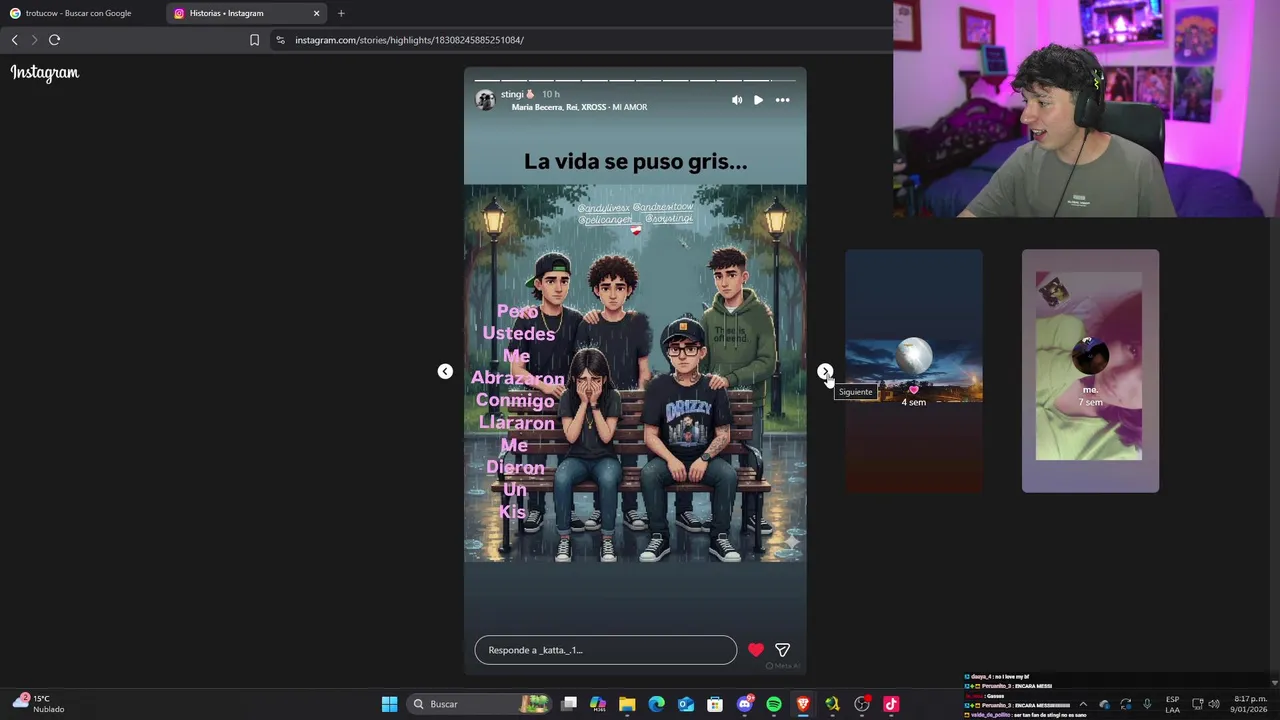Open OBS Studio from taskbar
Viewport: 1280px width, 720px height.
pyautogui.click(x=862, y=704)
